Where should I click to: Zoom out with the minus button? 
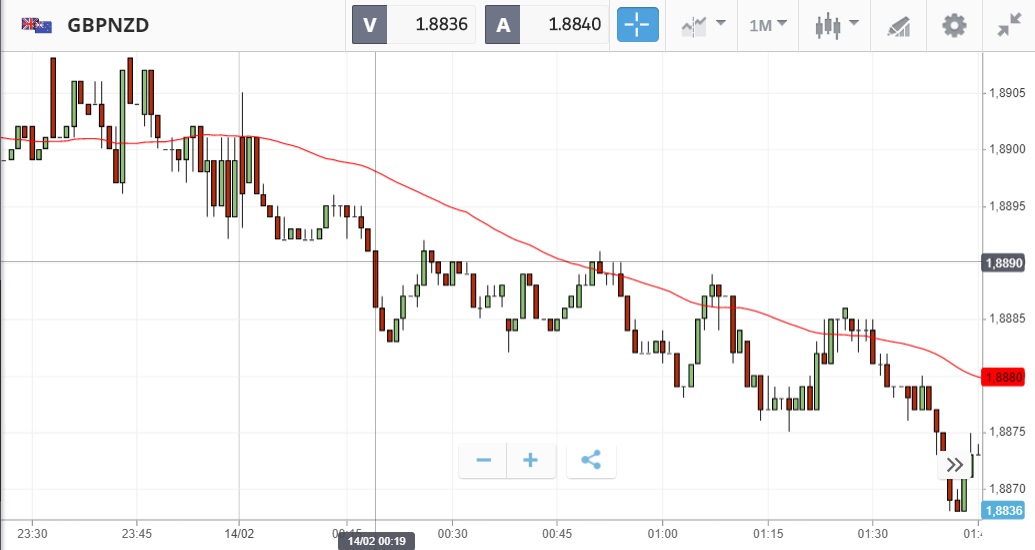483,460
